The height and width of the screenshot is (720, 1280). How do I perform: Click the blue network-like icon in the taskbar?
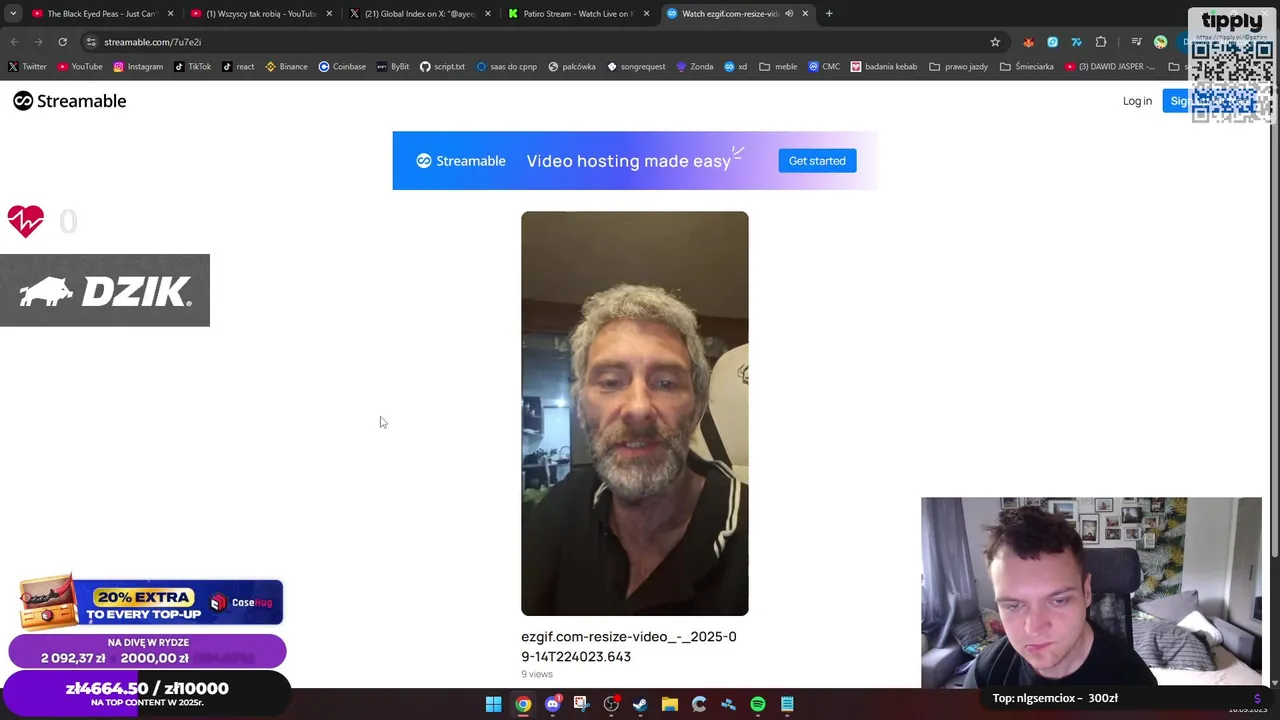pyautogui.click(x=728, y=704)
